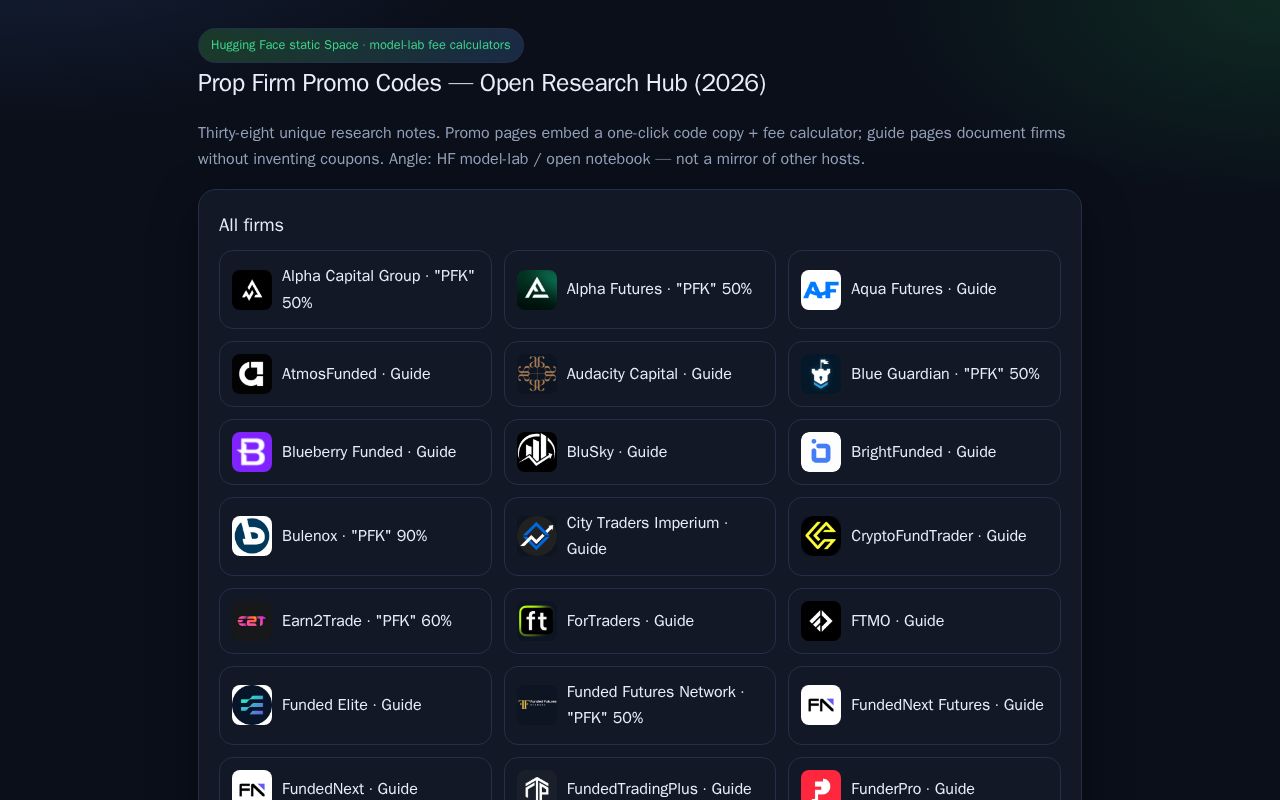This screenshot has width=1280, height=800.
Task: Open Funded Futures Network promo page
Action: [x=640, y=705]
